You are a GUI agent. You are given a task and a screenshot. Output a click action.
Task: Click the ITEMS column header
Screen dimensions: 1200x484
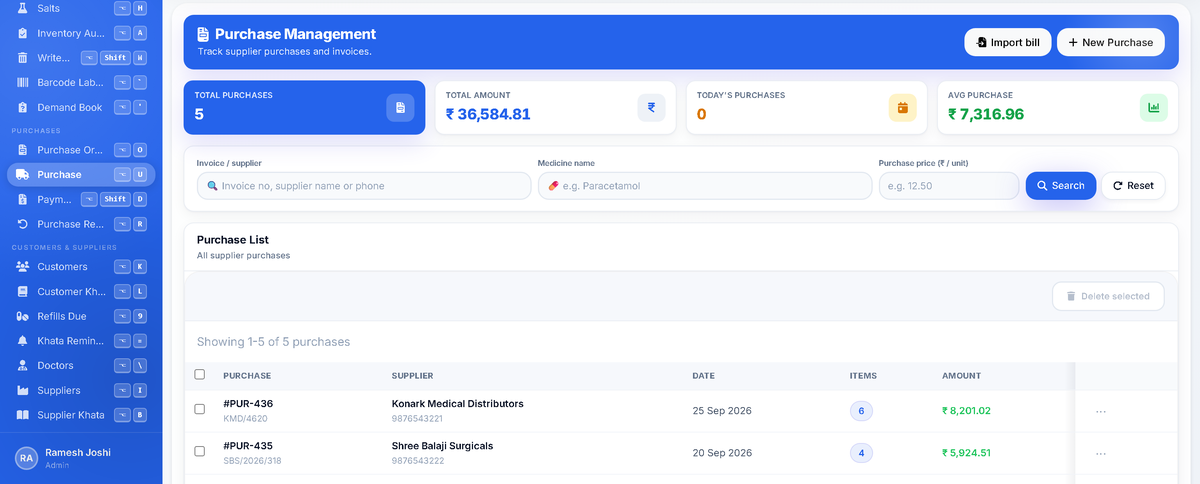point(863,376)
